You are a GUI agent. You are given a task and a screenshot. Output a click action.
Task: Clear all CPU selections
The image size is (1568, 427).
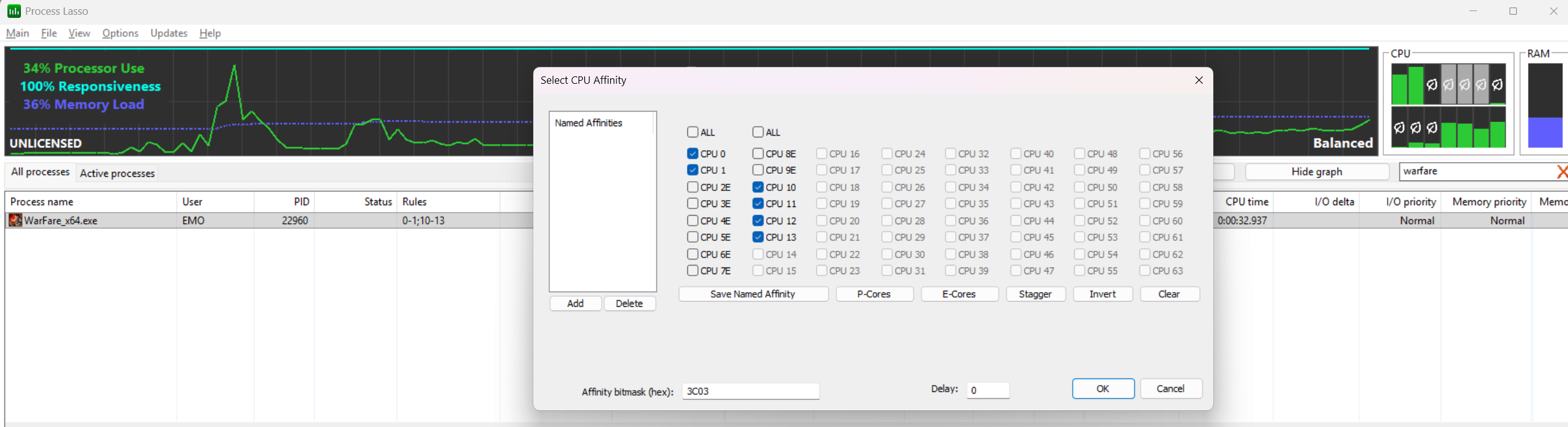pyautogui.click(x=1170, y=294)
